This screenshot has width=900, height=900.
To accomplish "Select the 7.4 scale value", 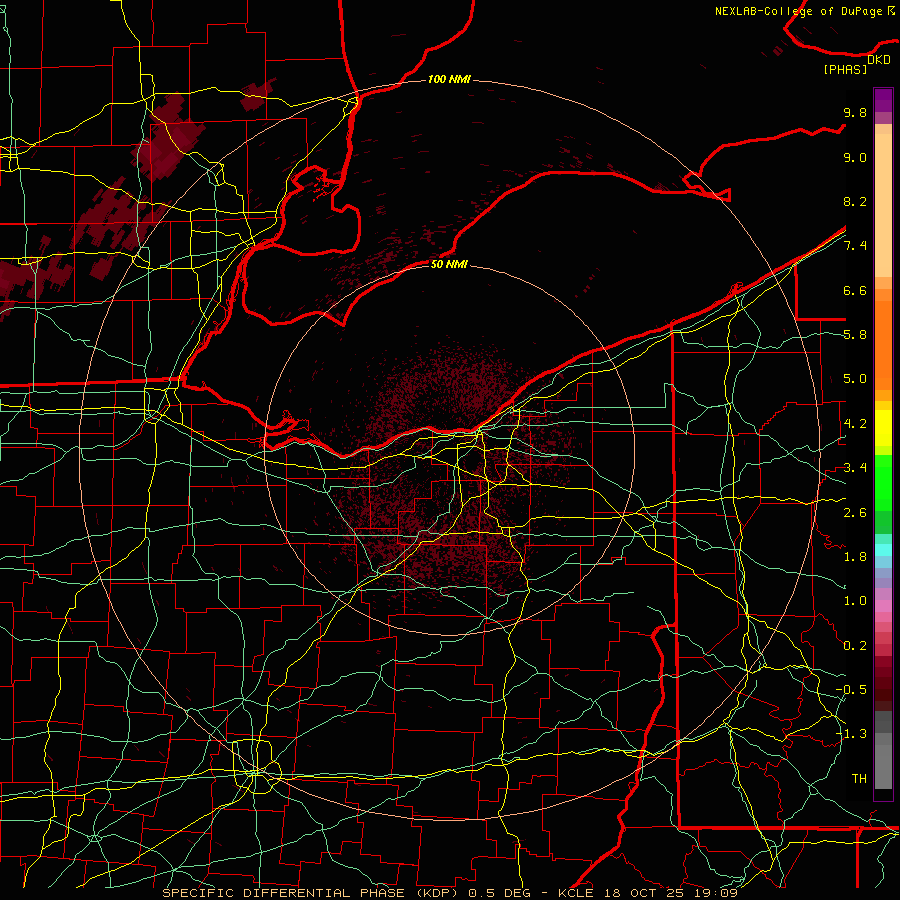I will (855, 246).
